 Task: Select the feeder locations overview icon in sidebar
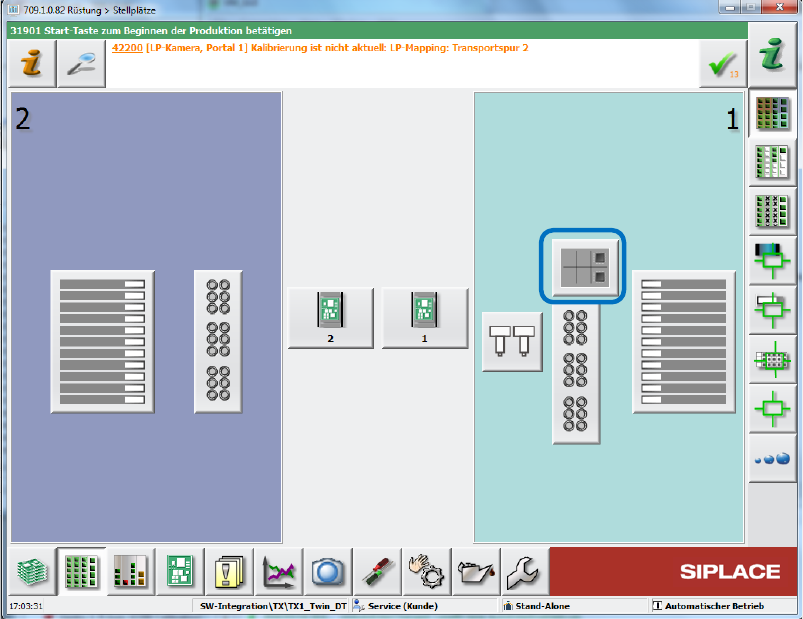[x=772, y=114]
